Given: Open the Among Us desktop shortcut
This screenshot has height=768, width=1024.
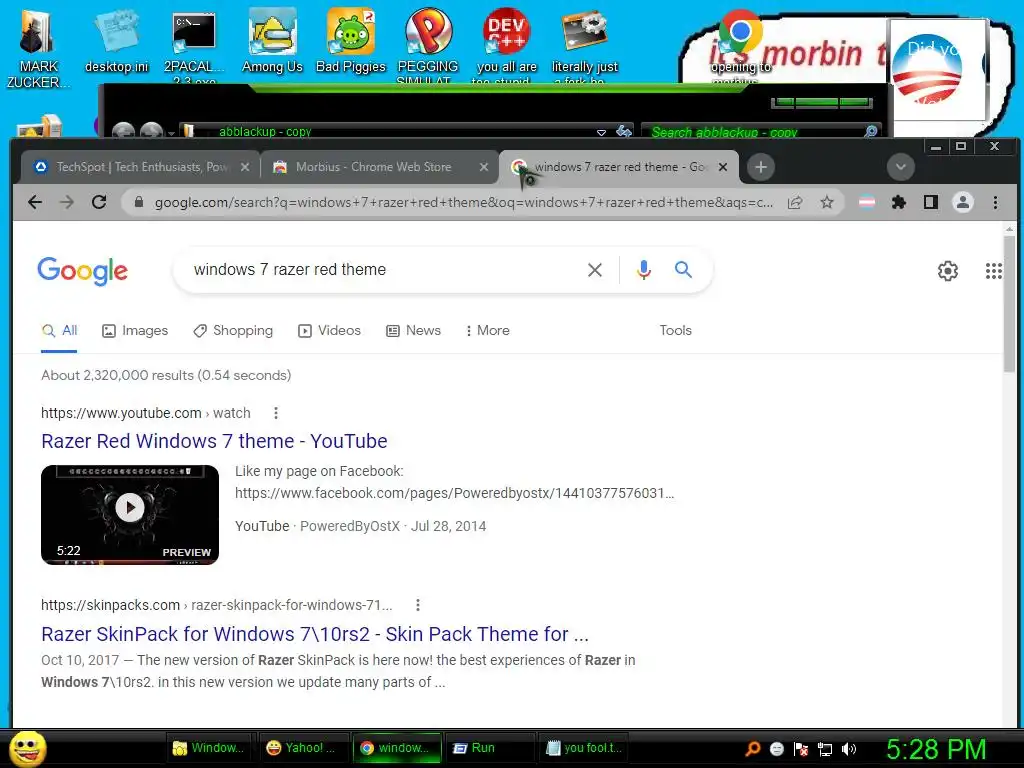Looking at the screenshot, I should click(272, 42).
